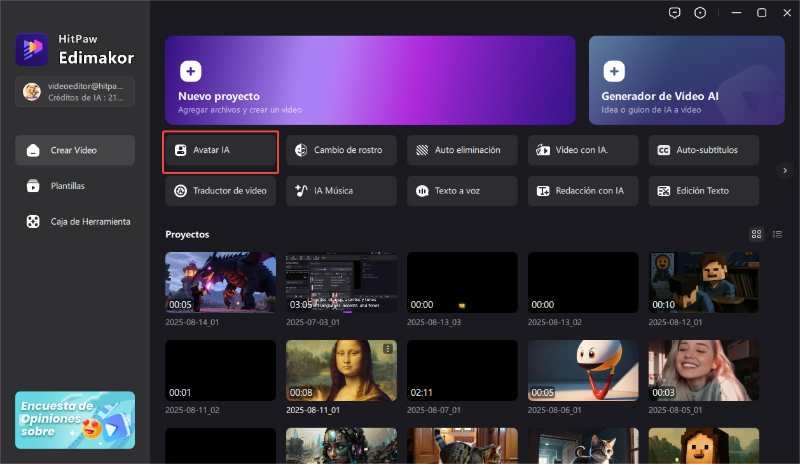Open project 2025-08-11_02 thumbnail
The image size is (800, 464).
pyautogui.click(x=220, y=371)
